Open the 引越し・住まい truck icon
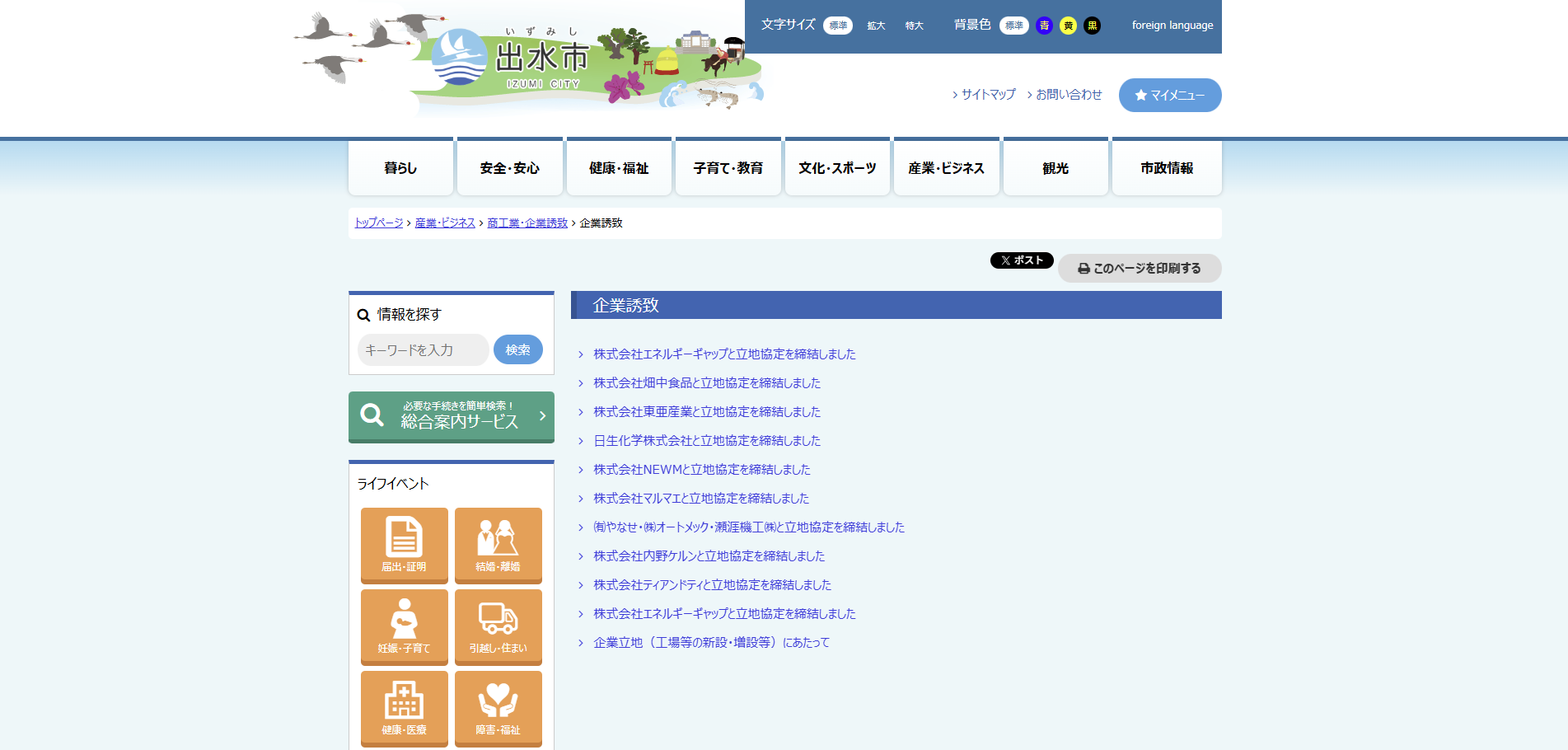 click(498, 626)
